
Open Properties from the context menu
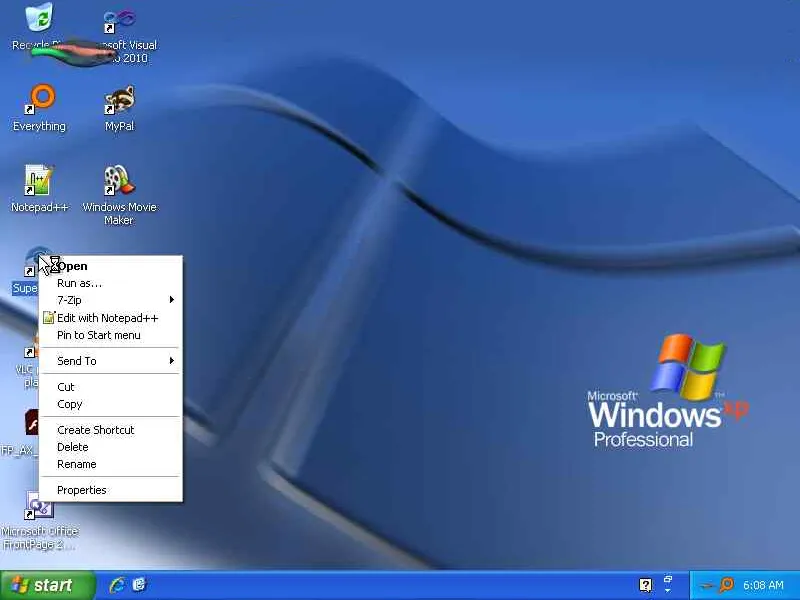click(x=111, y=490)
